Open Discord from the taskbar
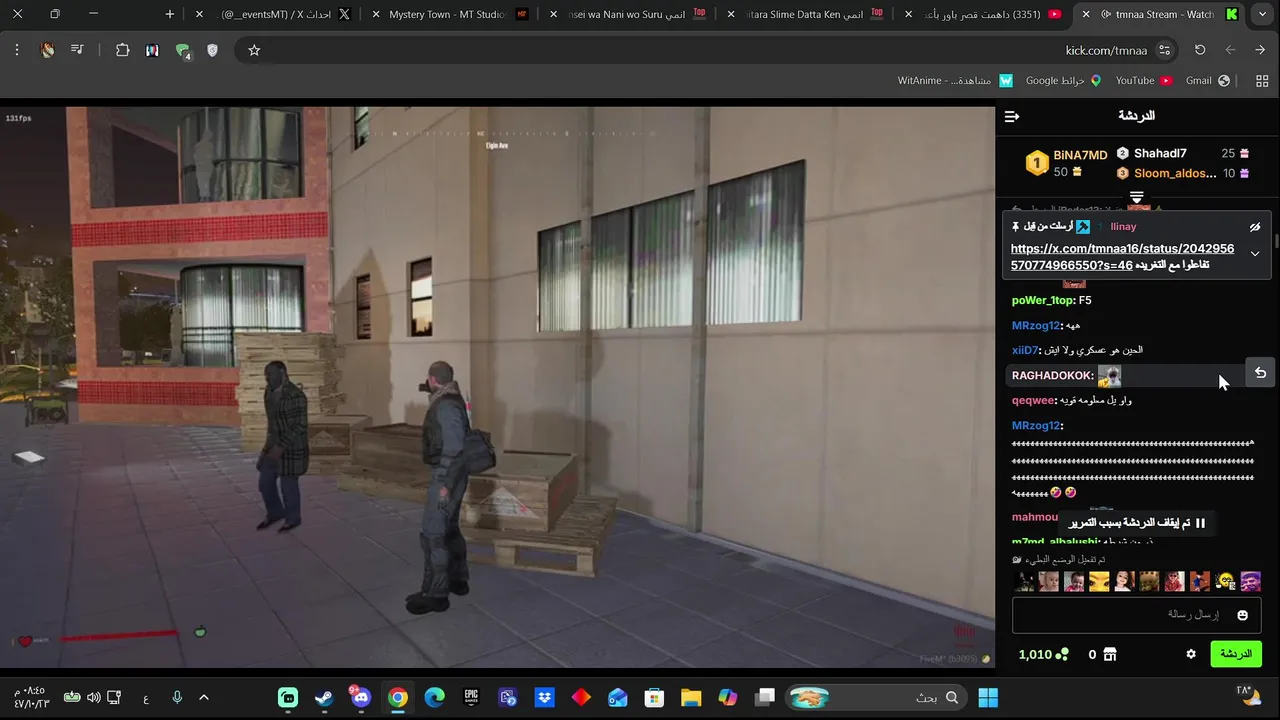Viewport: 1280px width, 720px height. coord(361,697)
